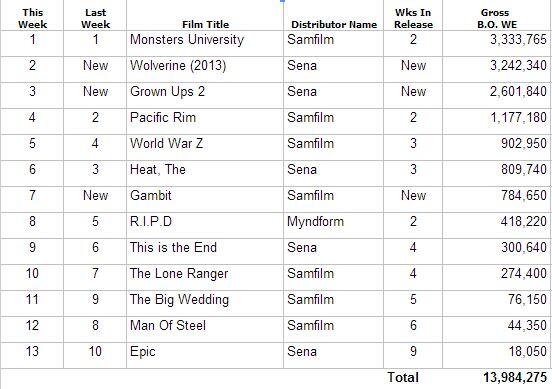
Task: Click the Wolverine (2013) title cell
Action: pos(205,69)
